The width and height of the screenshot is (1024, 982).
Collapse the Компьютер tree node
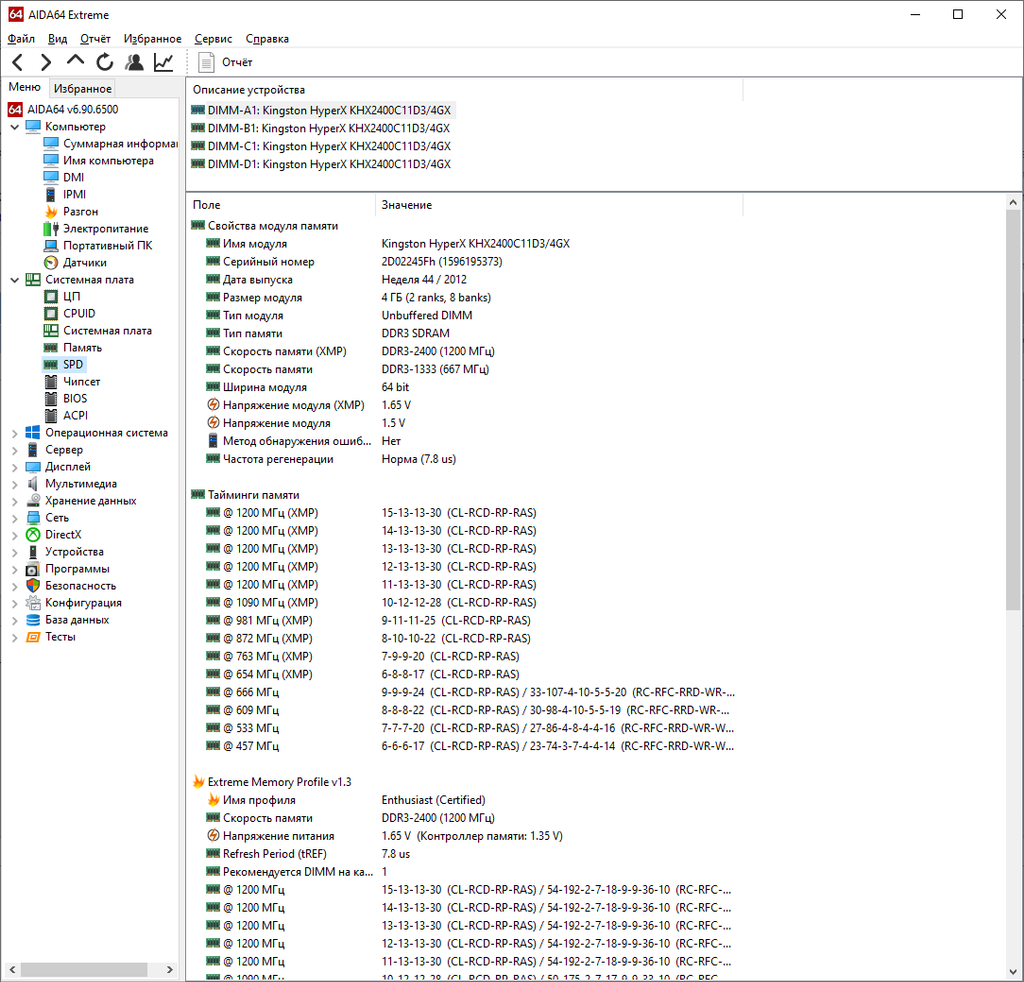point(15,127)
